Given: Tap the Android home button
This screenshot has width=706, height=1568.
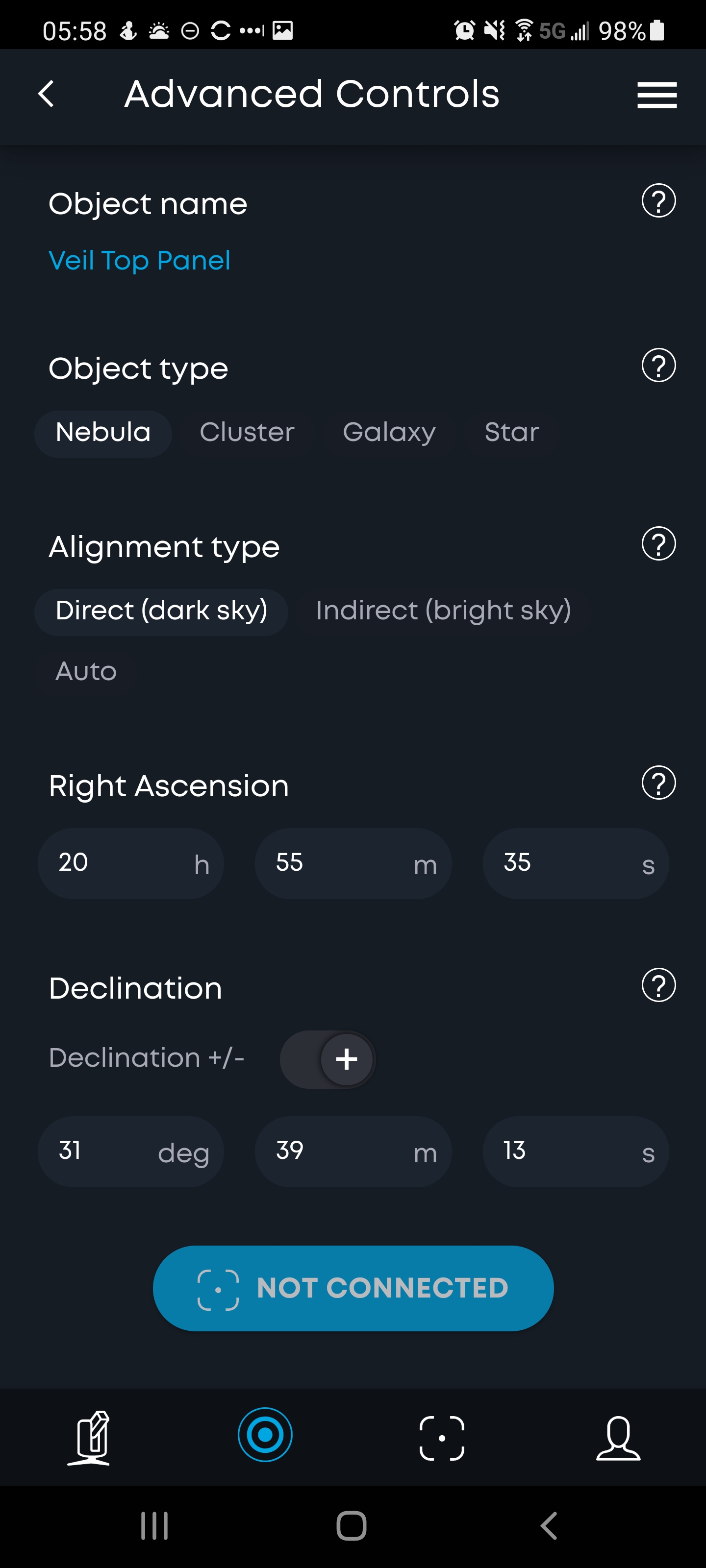Looking at the screenshot, I should 352,1525.
